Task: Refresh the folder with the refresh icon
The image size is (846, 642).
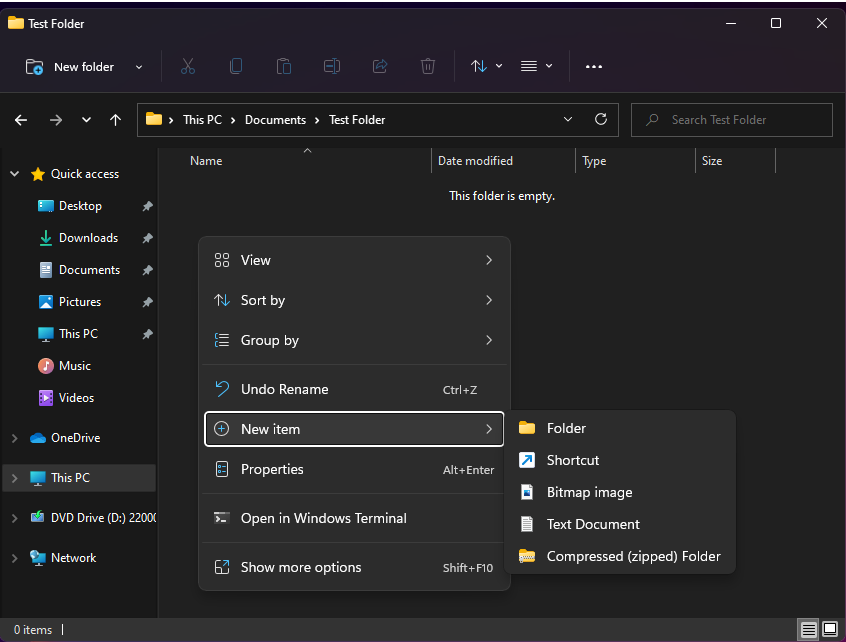Action: (600, 119)
